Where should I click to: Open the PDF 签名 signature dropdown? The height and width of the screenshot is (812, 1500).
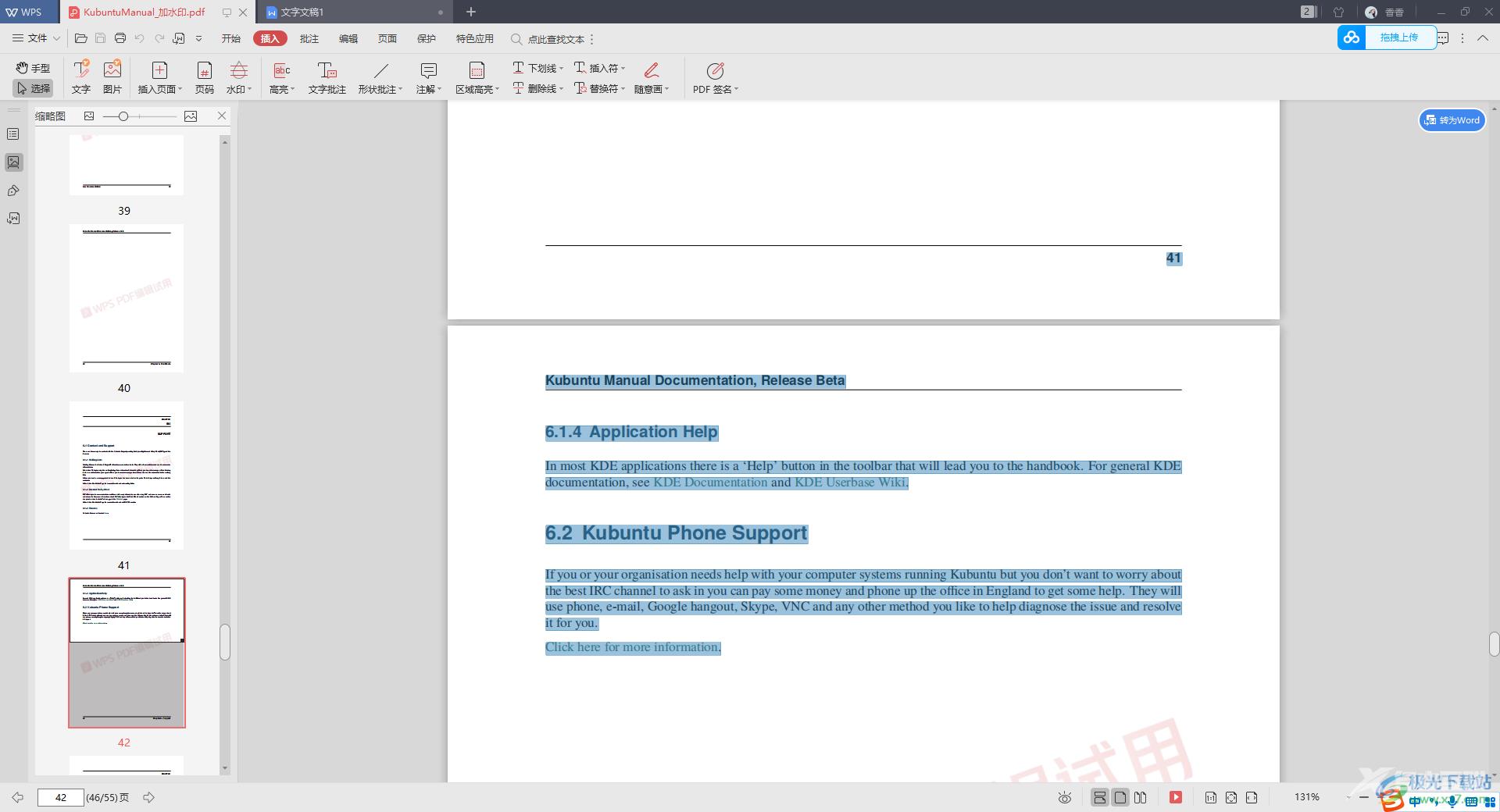point(715,77)
